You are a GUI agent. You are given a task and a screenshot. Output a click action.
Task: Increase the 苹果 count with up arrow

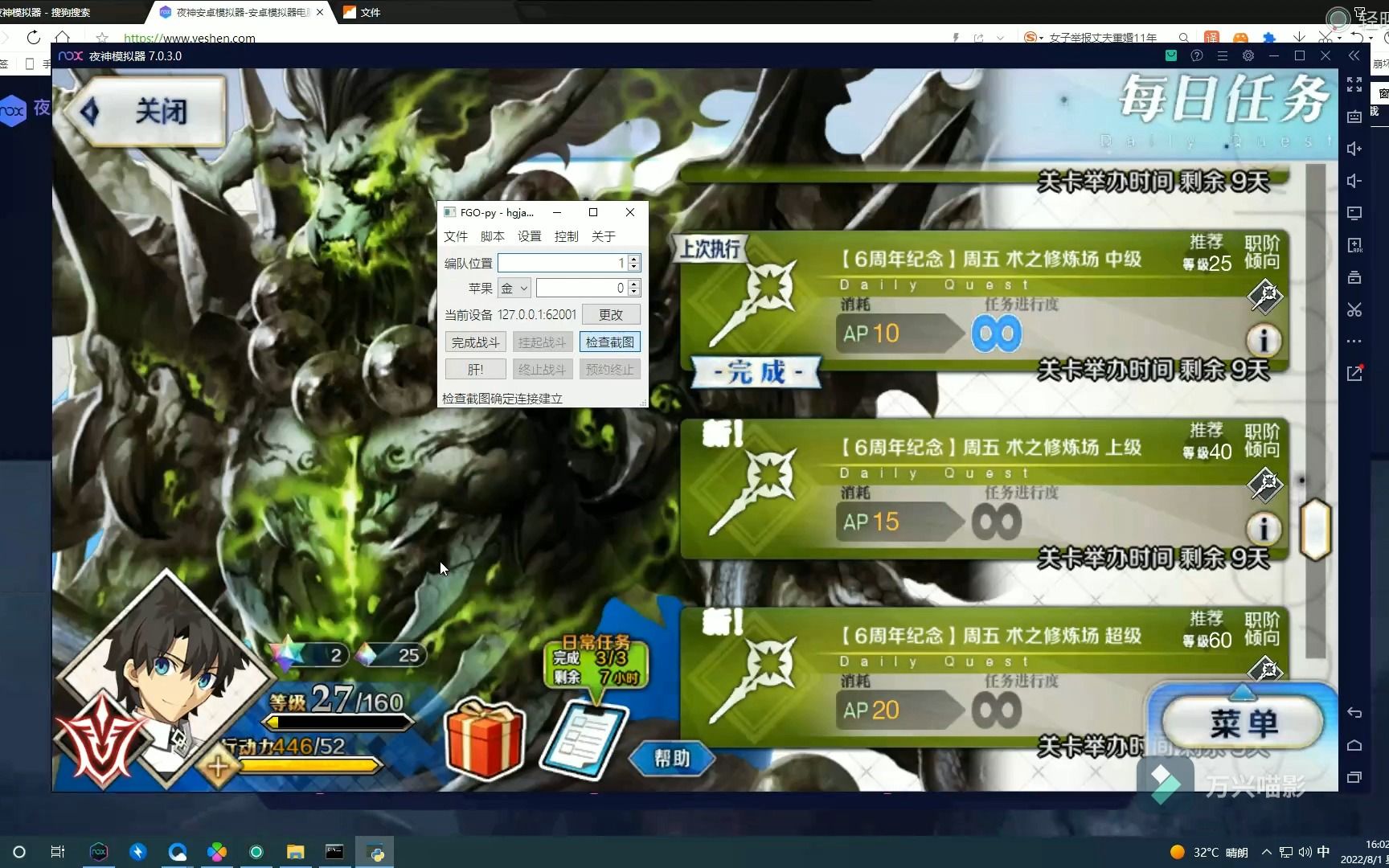(634, 283)
